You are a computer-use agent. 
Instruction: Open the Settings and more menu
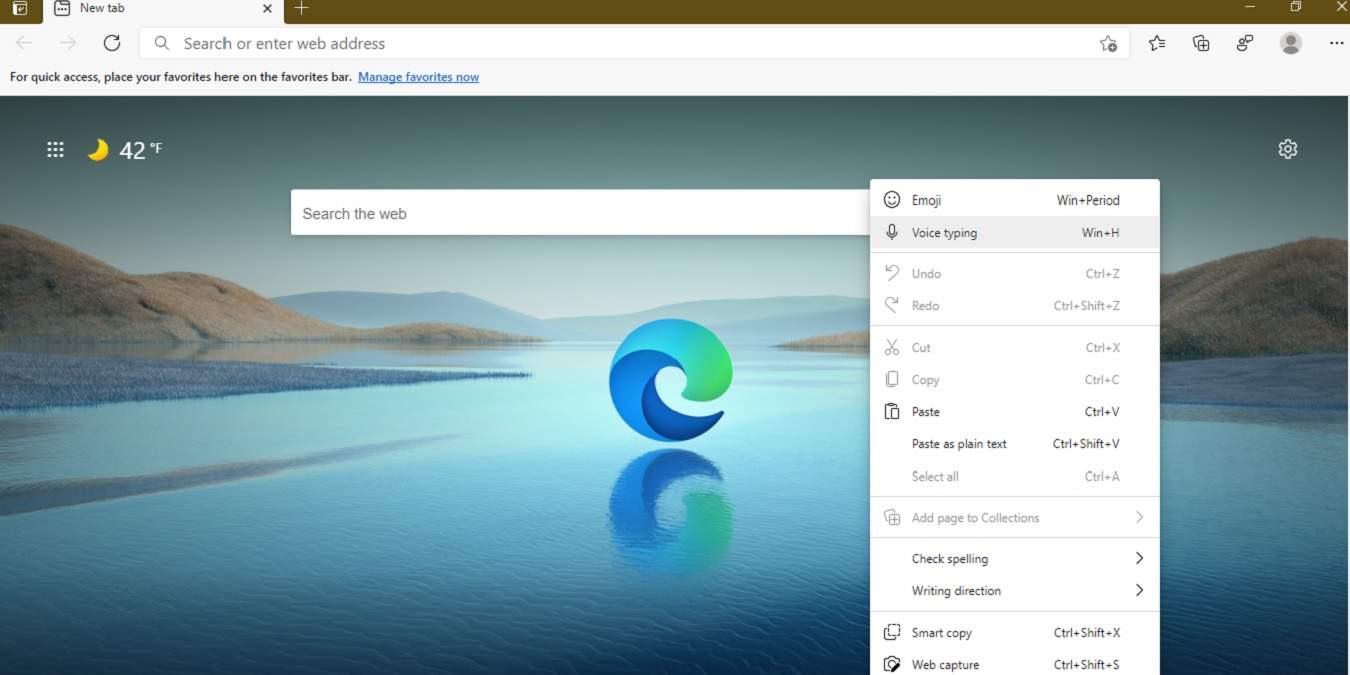1337,43
